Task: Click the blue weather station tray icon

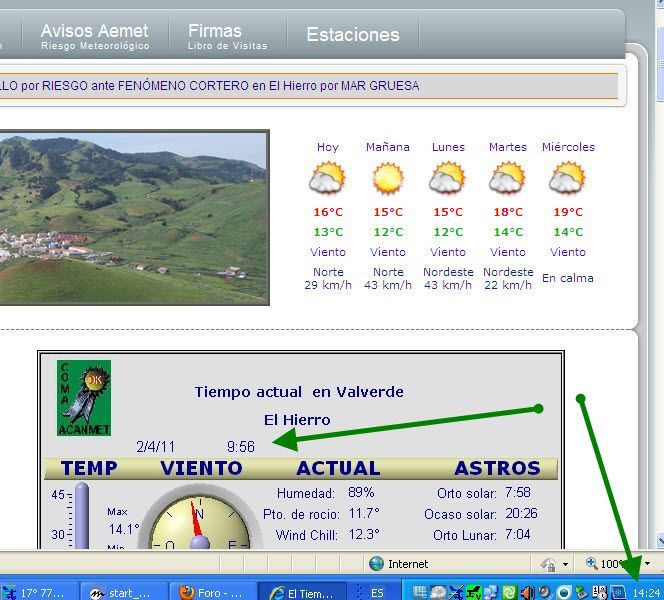Action: click(456, 592)
